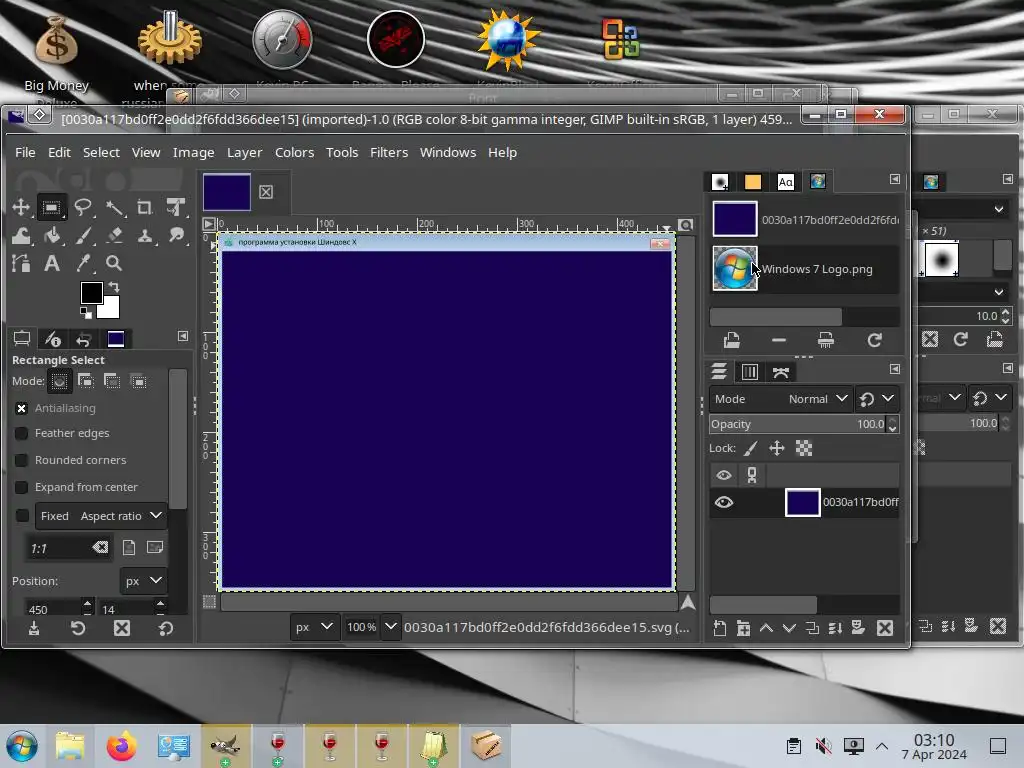Clear the 1:1 aspect ratio field
1024x768 pixels.
click(100, 547)
